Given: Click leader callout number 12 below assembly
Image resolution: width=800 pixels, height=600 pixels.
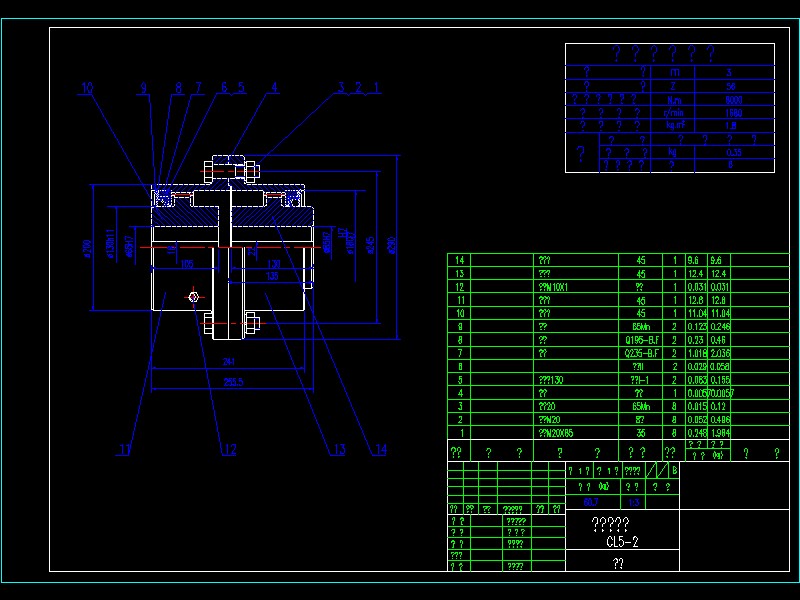Looking at the screenshot, I should [229, 449].
